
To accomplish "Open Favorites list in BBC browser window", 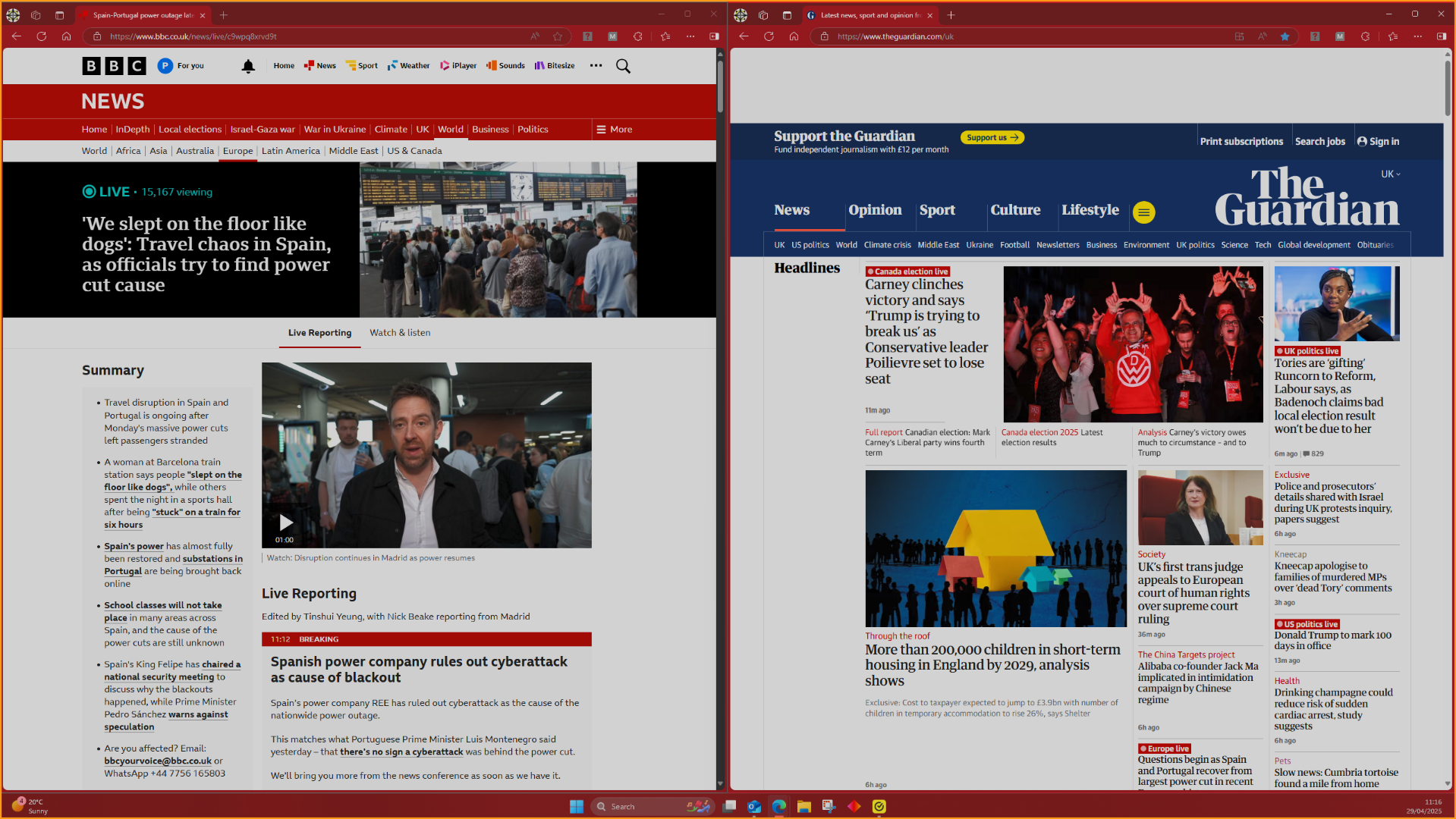I will 665,36.
